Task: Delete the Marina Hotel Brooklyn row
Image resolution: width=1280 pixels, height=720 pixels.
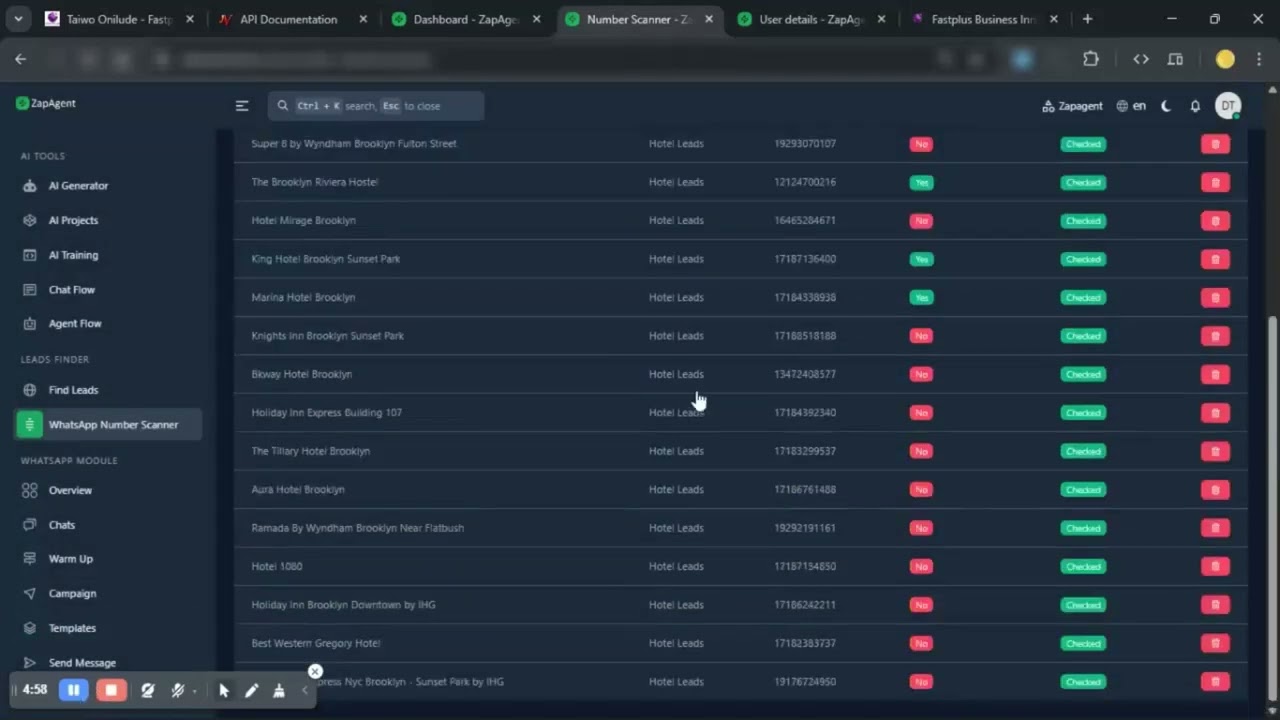Action: coord(1215,298)
